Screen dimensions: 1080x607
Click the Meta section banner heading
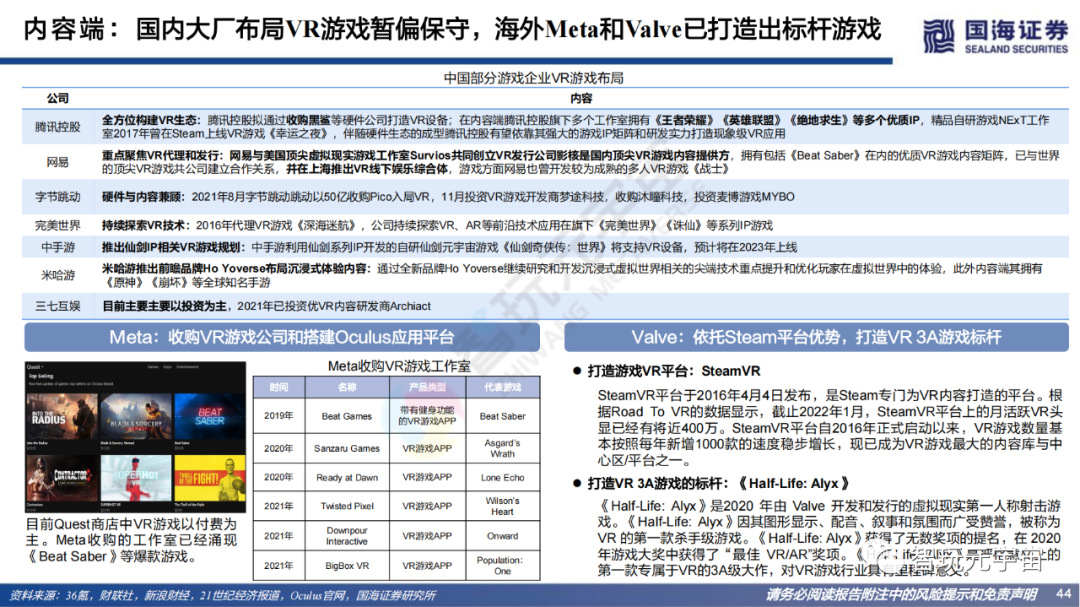click(x=282, y=337)
